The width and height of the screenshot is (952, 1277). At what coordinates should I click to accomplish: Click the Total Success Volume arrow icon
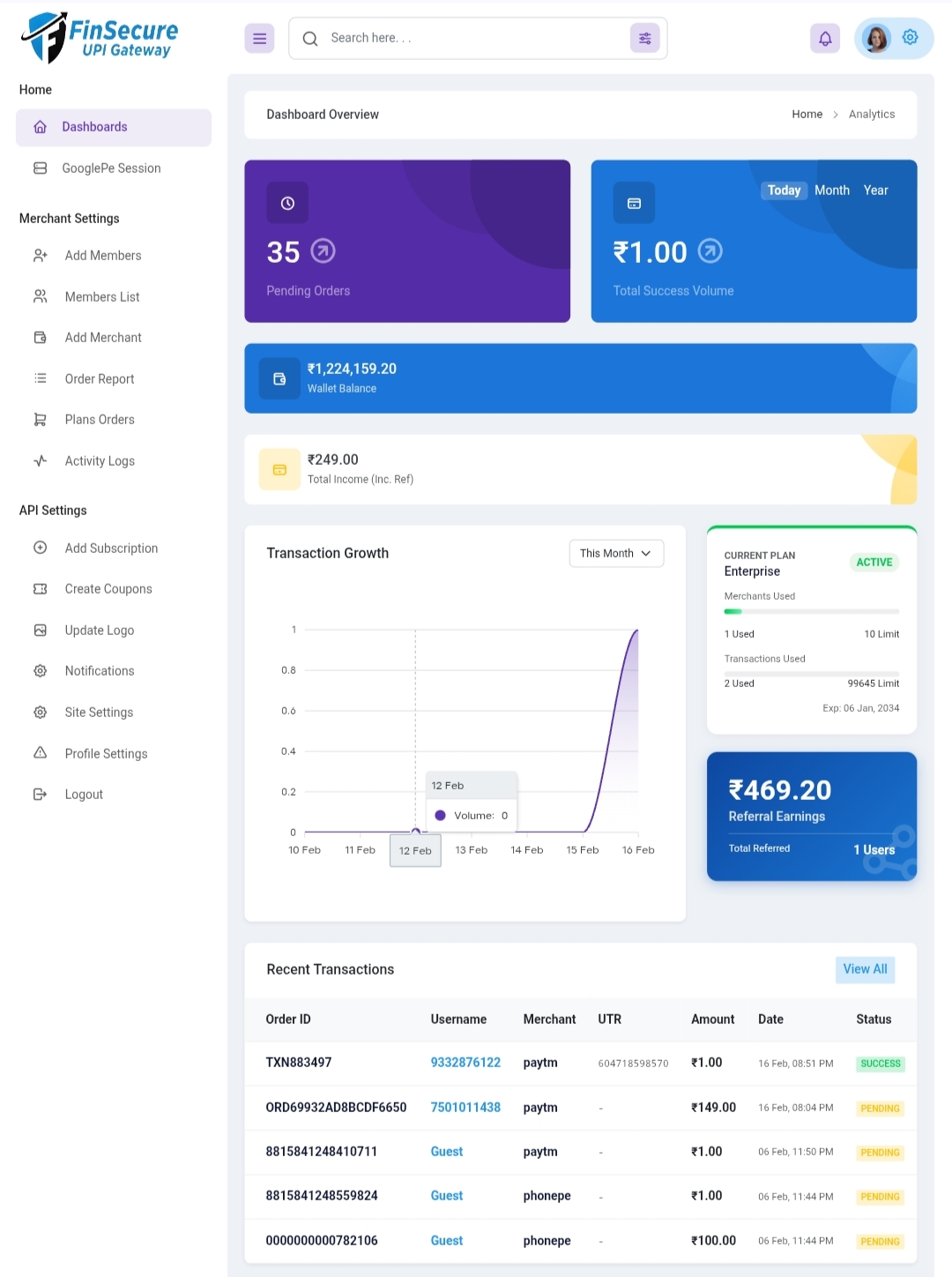click(x=710, y=251)
